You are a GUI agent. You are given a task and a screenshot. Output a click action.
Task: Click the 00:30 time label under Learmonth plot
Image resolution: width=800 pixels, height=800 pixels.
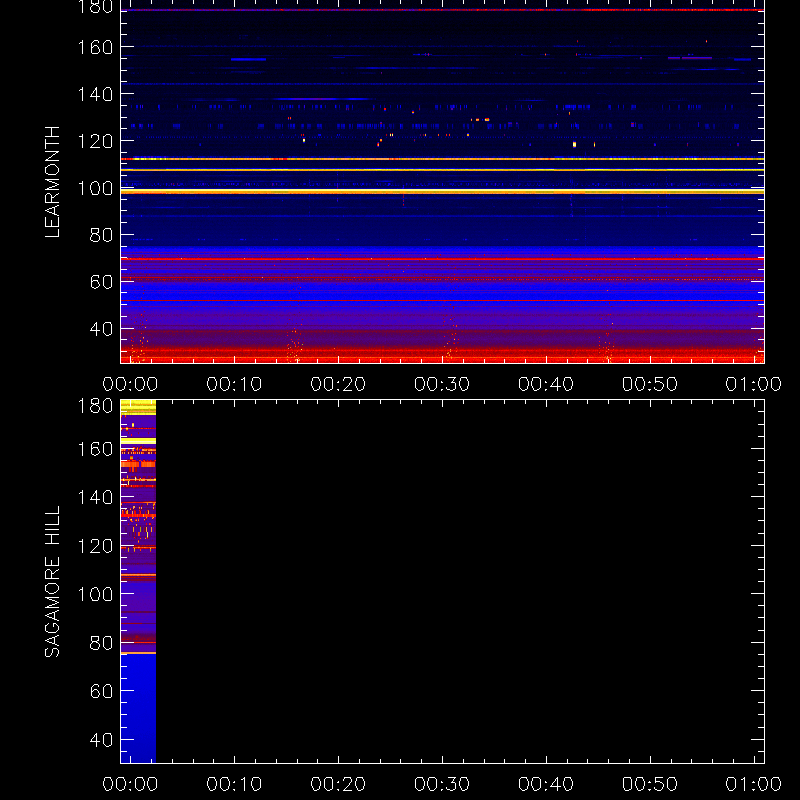pyautogui.click(x=442, y=384)
